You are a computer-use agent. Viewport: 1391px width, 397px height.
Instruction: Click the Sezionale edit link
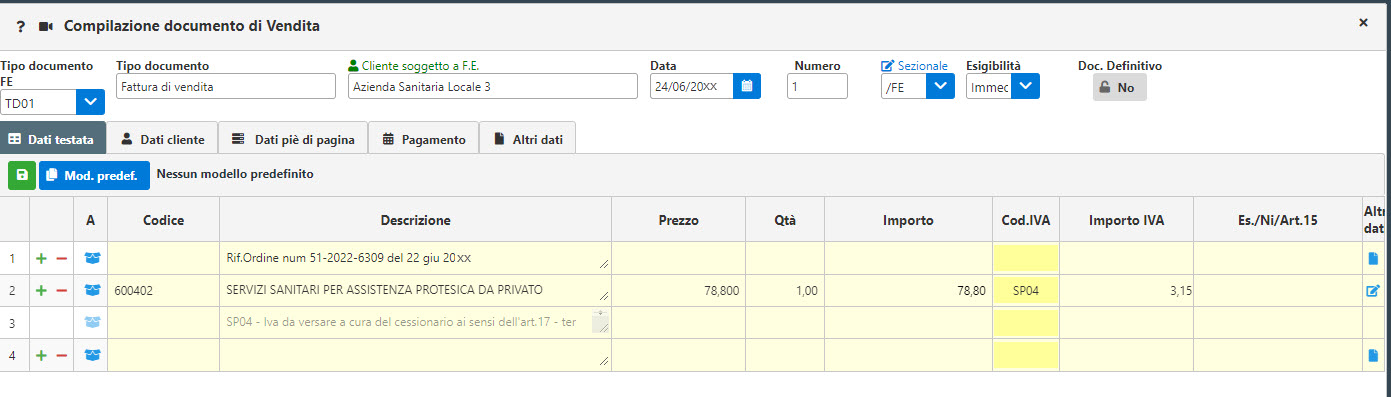pyautogui.click(x=914, y=66)
